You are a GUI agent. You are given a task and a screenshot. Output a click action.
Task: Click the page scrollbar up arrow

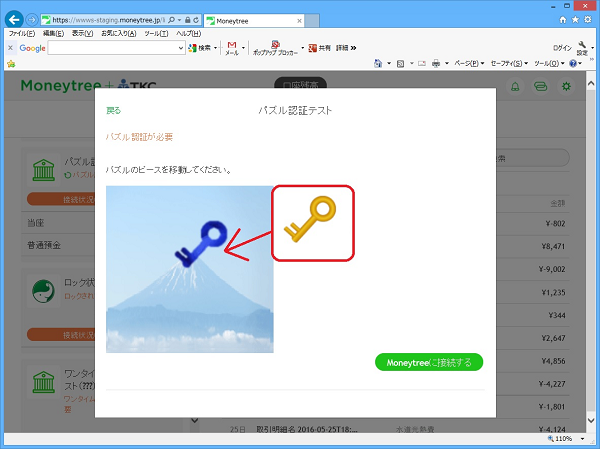pos(591,83)
